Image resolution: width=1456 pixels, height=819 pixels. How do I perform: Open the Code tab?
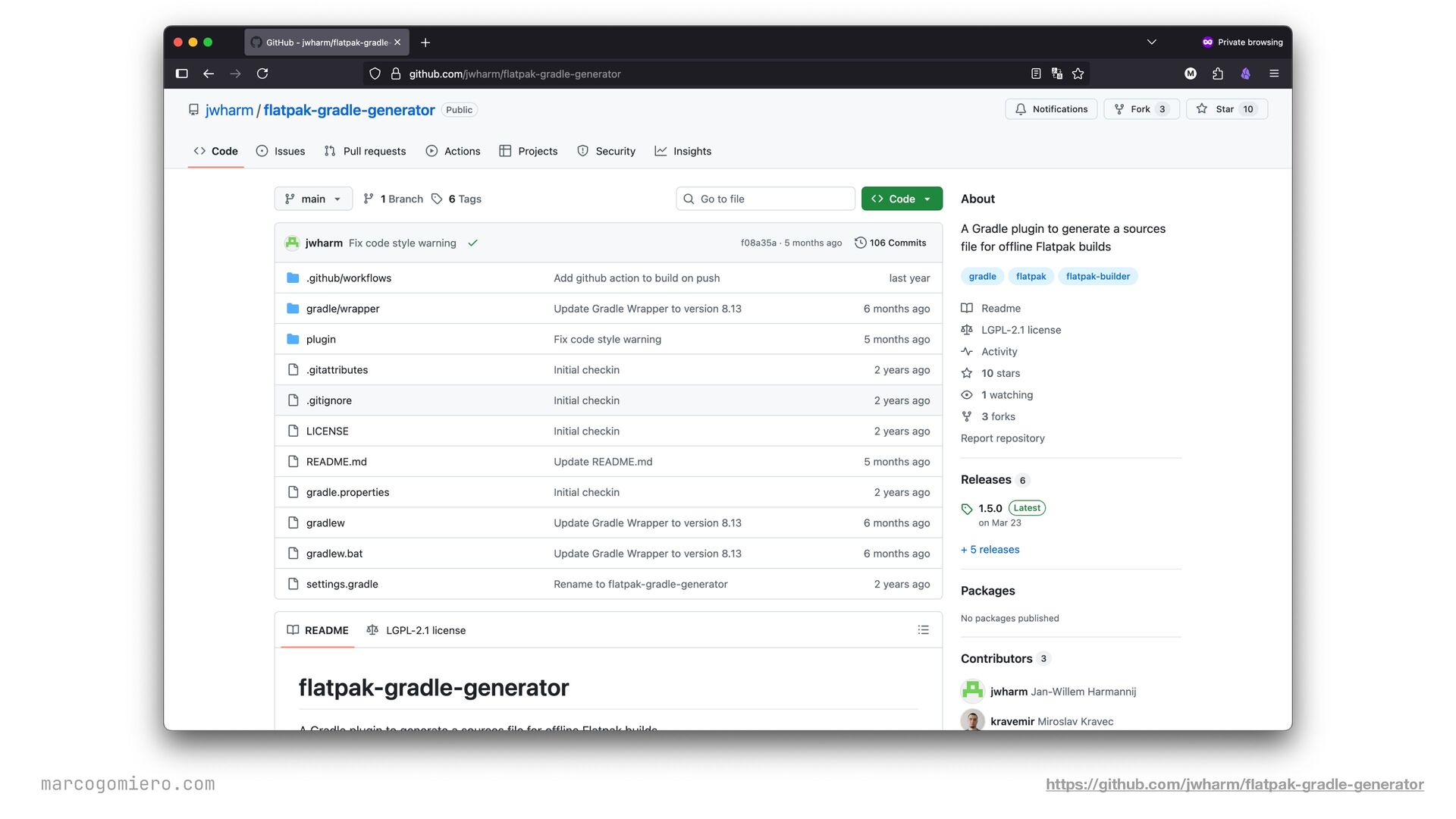coord(215,151)
